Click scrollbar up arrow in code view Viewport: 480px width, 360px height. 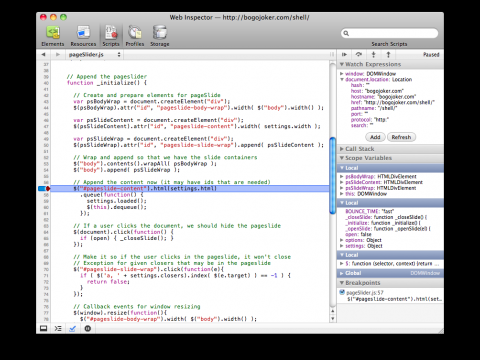[332, 311]
